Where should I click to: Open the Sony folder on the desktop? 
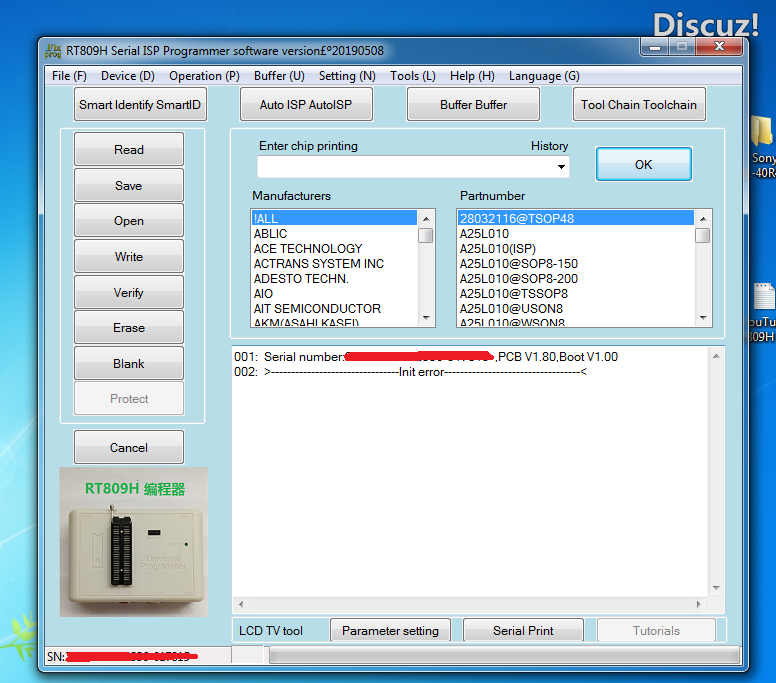coord(762,133)
